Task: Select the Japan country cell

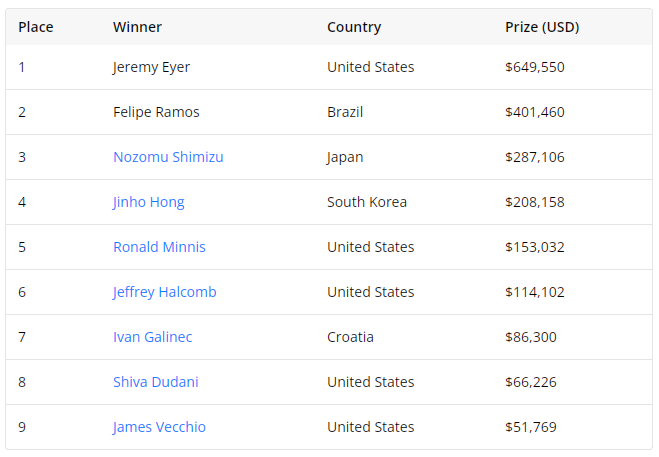Action: pyautogui.click(x=345, y=157)
